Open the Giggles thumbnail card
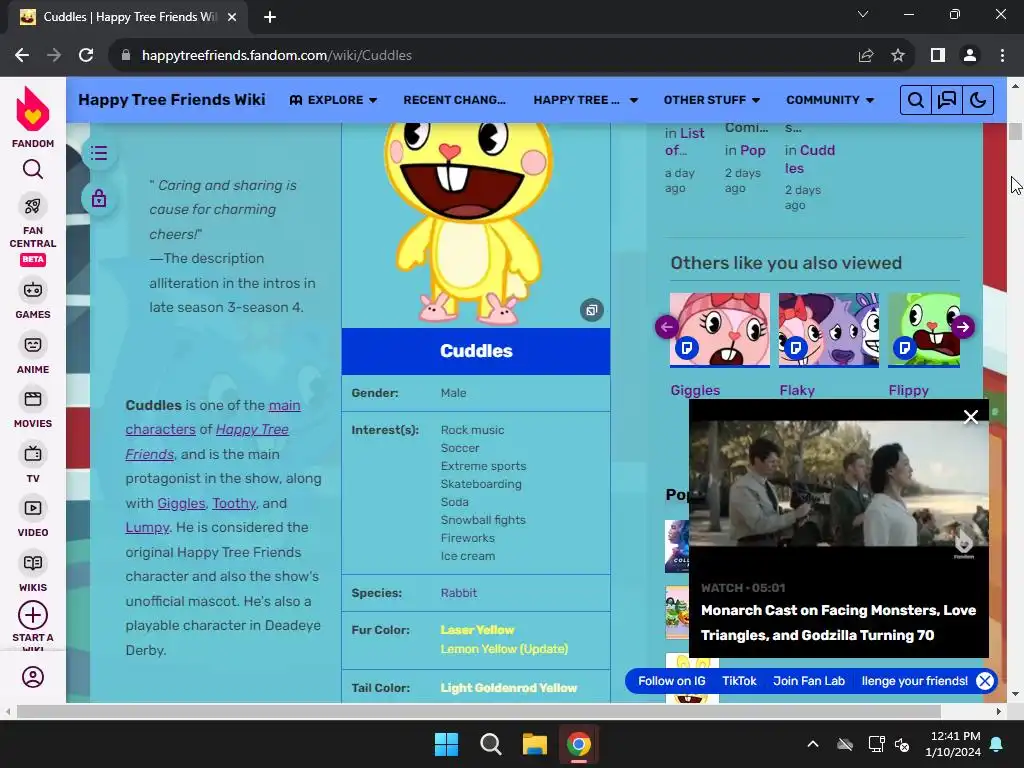This screenshot has width=1024, height=768. tap(720, 330)
